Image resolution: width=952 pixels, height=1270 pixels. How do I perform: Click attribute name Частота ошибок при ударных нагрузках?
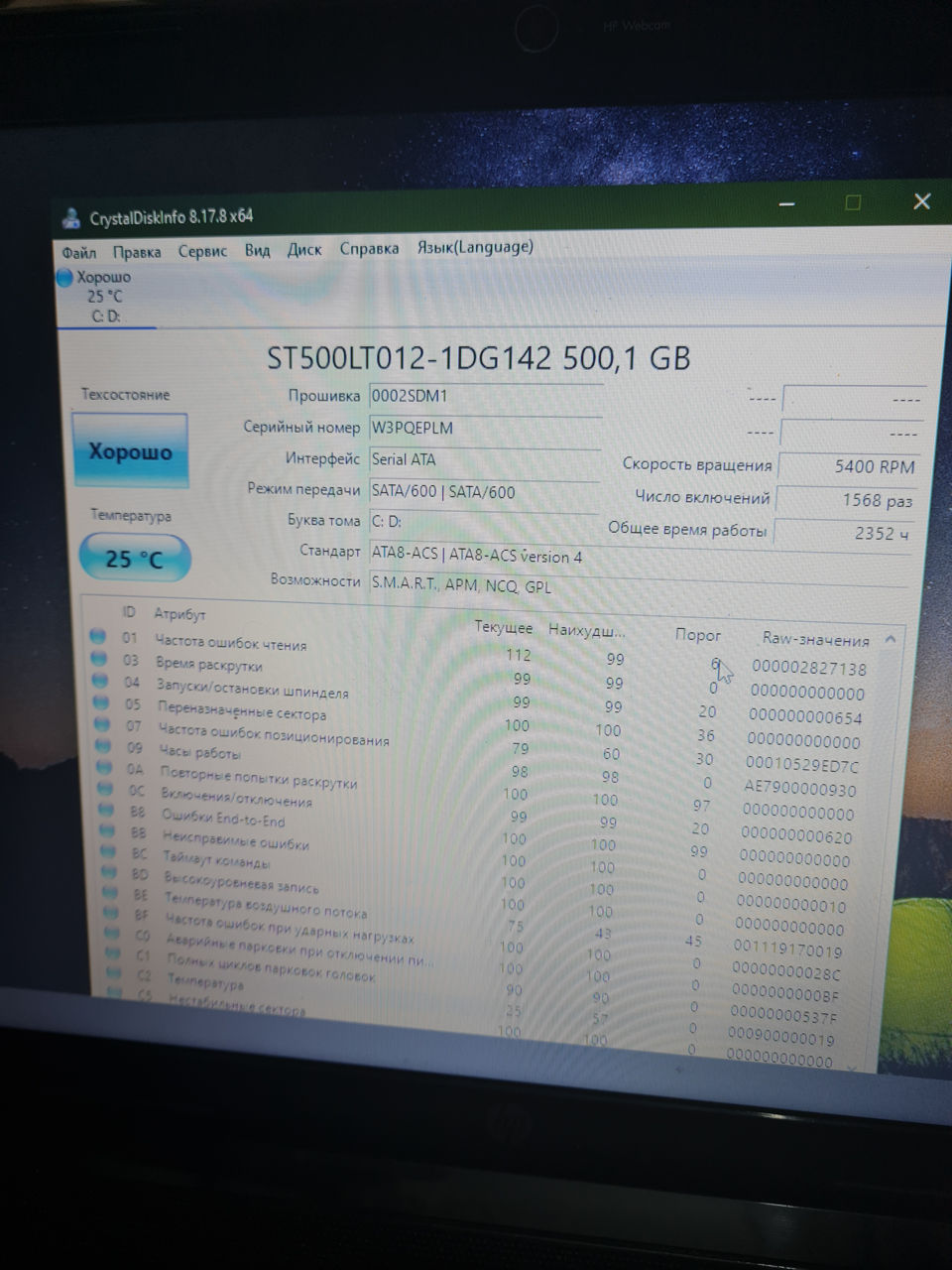(289, 928)
